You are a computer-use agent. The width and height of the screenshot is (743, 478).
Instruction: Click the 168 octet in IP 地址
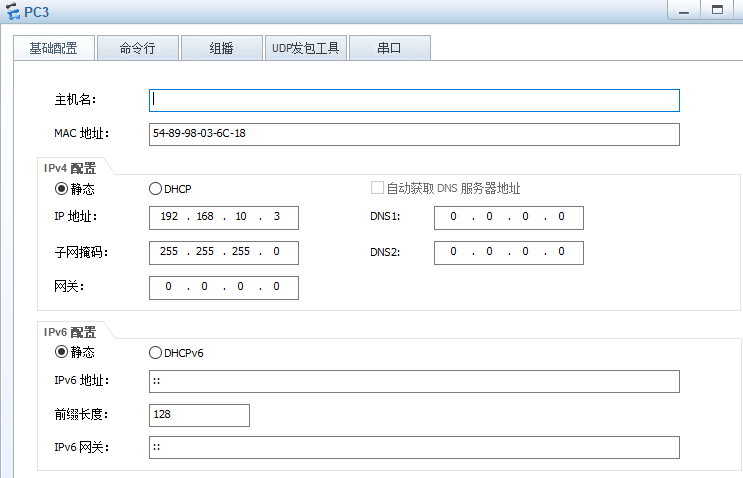(205, 216)
